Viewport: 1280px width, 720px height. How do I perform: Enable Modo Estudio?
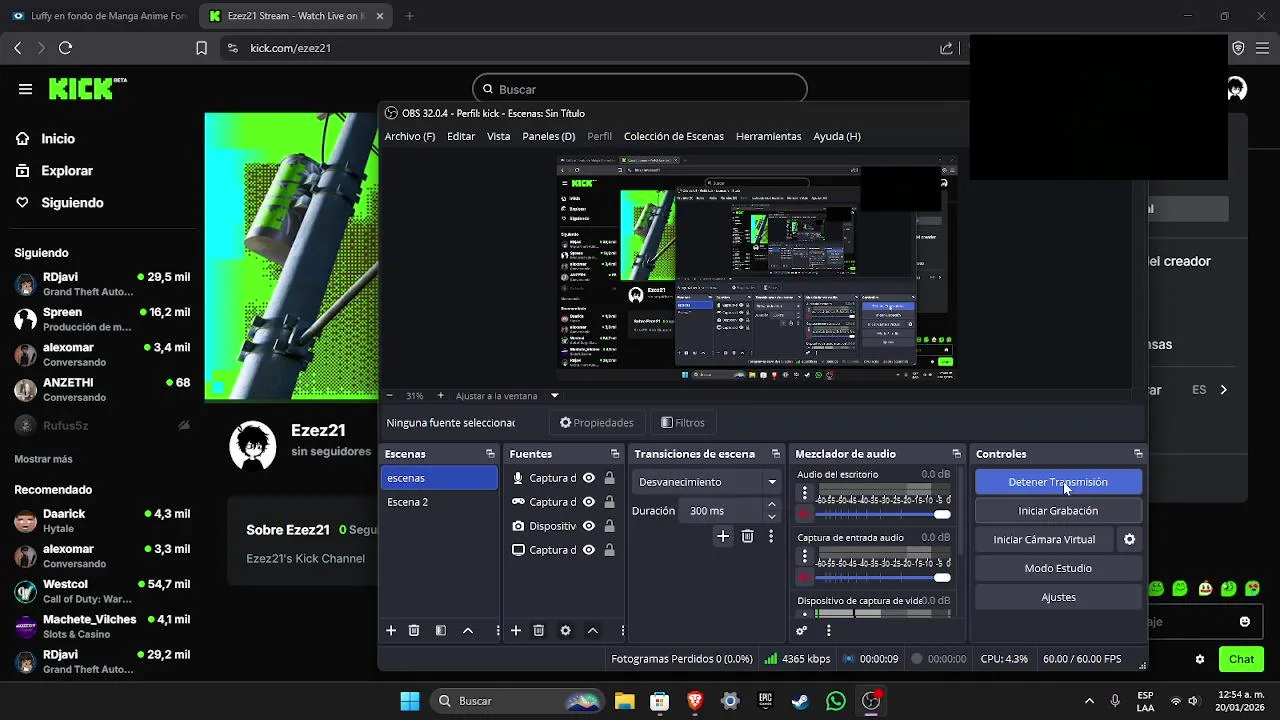pos(1058,568)
